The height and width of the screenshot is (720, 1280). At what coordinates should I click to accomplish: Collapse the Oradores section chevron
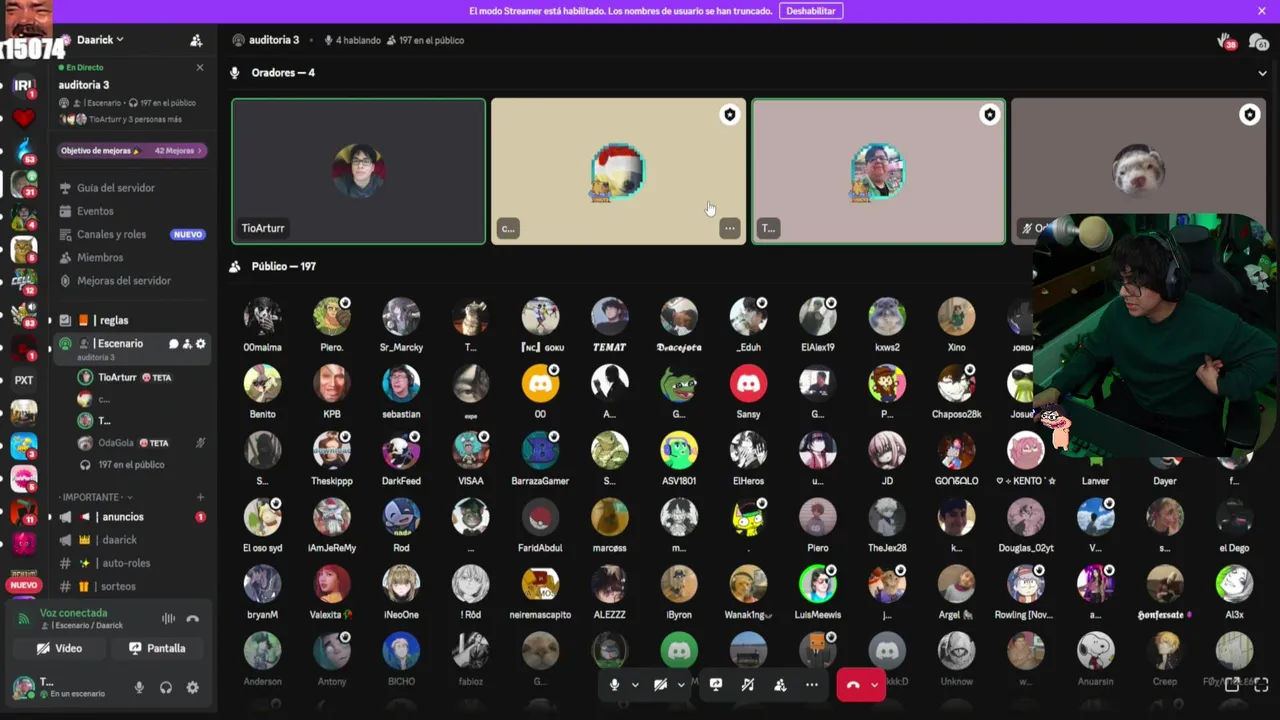[x=1262, y=73]
